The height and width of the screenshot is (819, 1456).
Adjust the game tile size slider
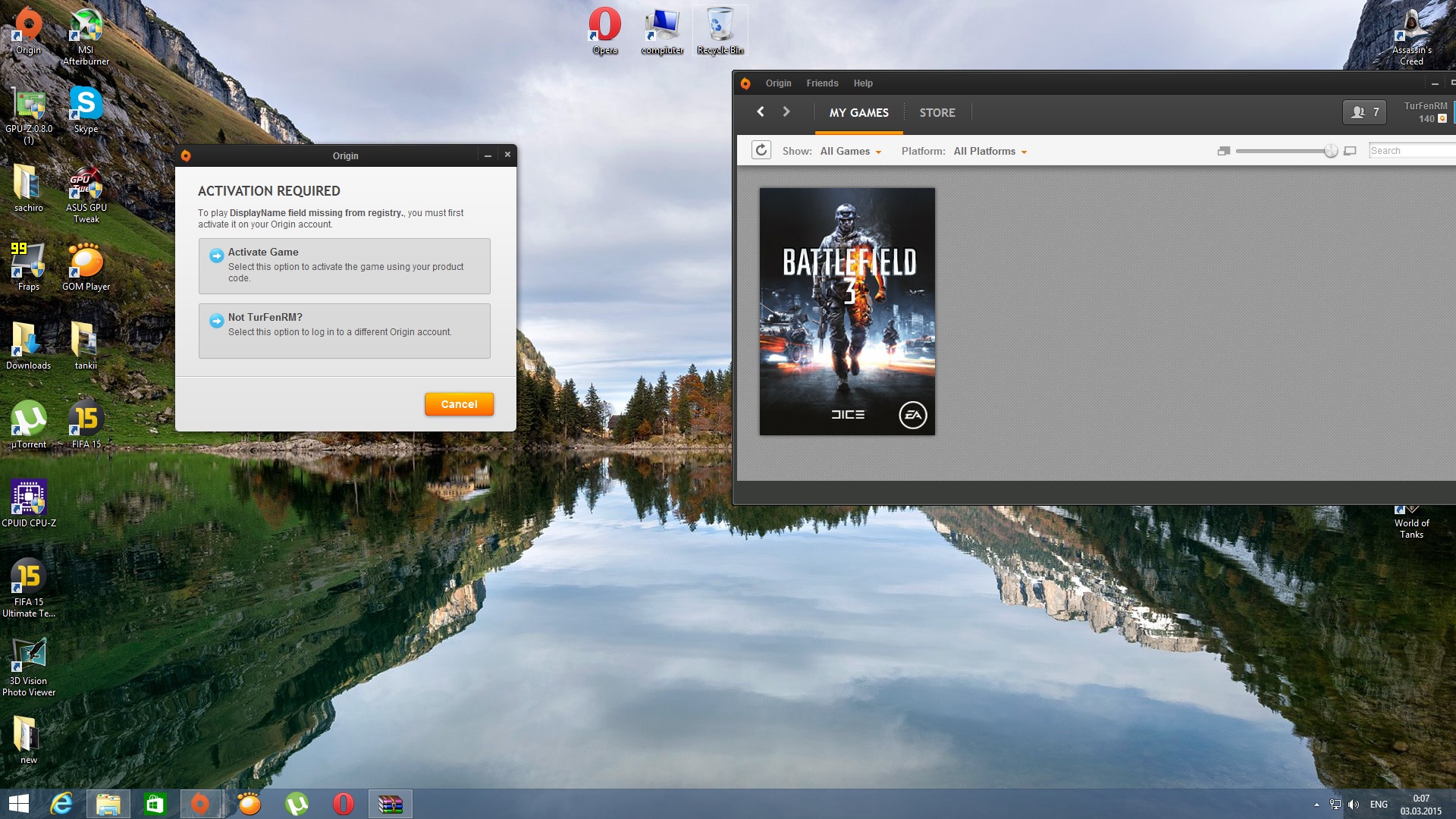1330,151
